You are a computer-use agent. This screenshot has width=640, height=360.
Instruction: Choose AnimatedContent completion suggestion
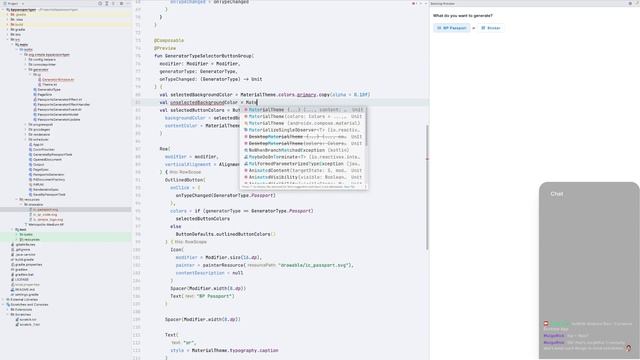[303, 170]
